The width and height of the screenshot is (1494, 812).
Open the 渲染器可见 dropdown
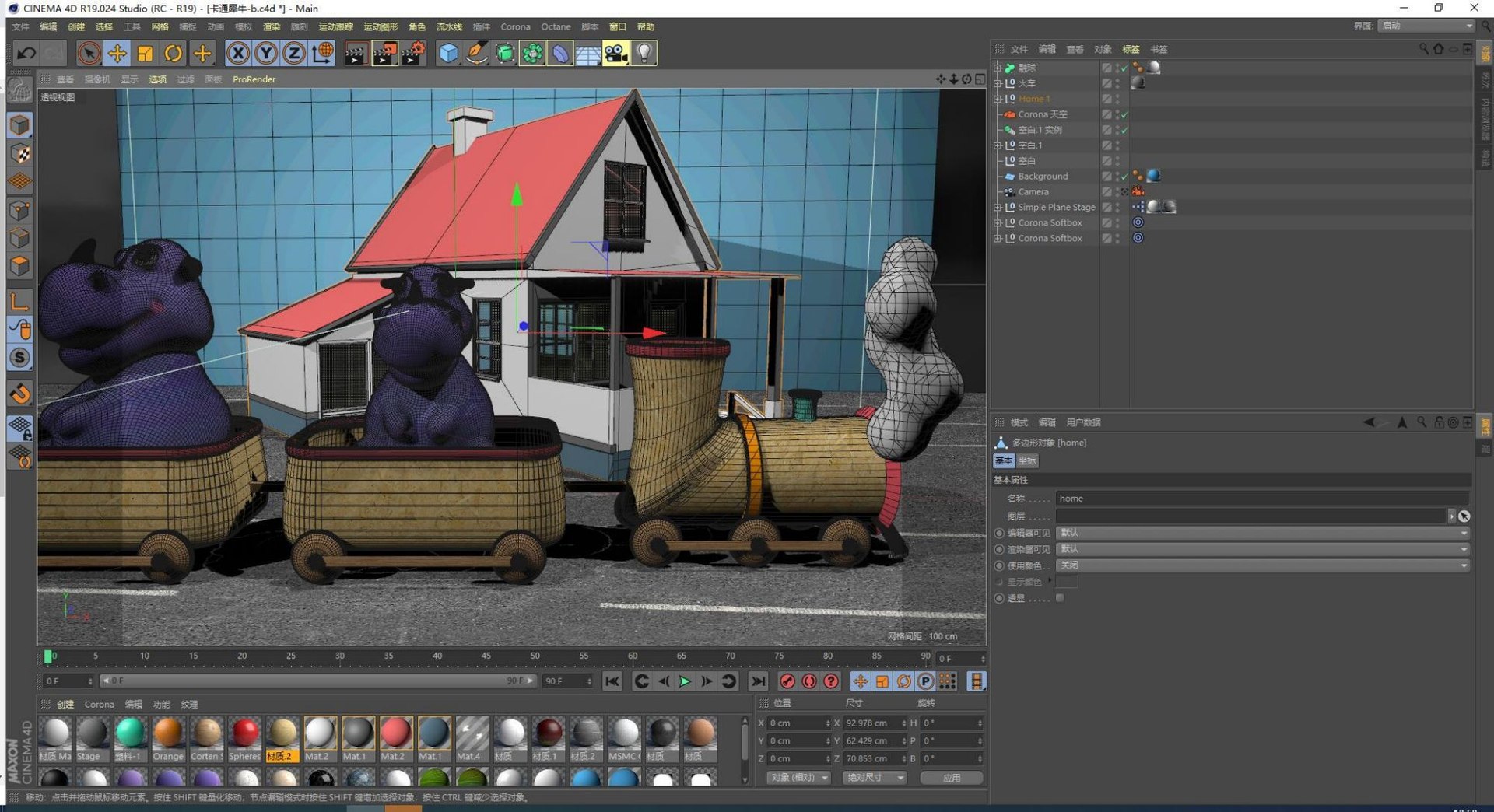[1262, 550]
